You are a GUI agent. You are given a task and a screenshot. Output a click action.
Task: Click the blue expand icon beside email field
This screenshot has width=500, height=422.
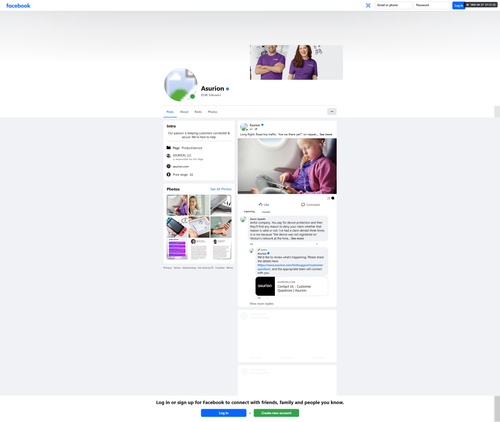pyautogui.click(x=368, y=5)
